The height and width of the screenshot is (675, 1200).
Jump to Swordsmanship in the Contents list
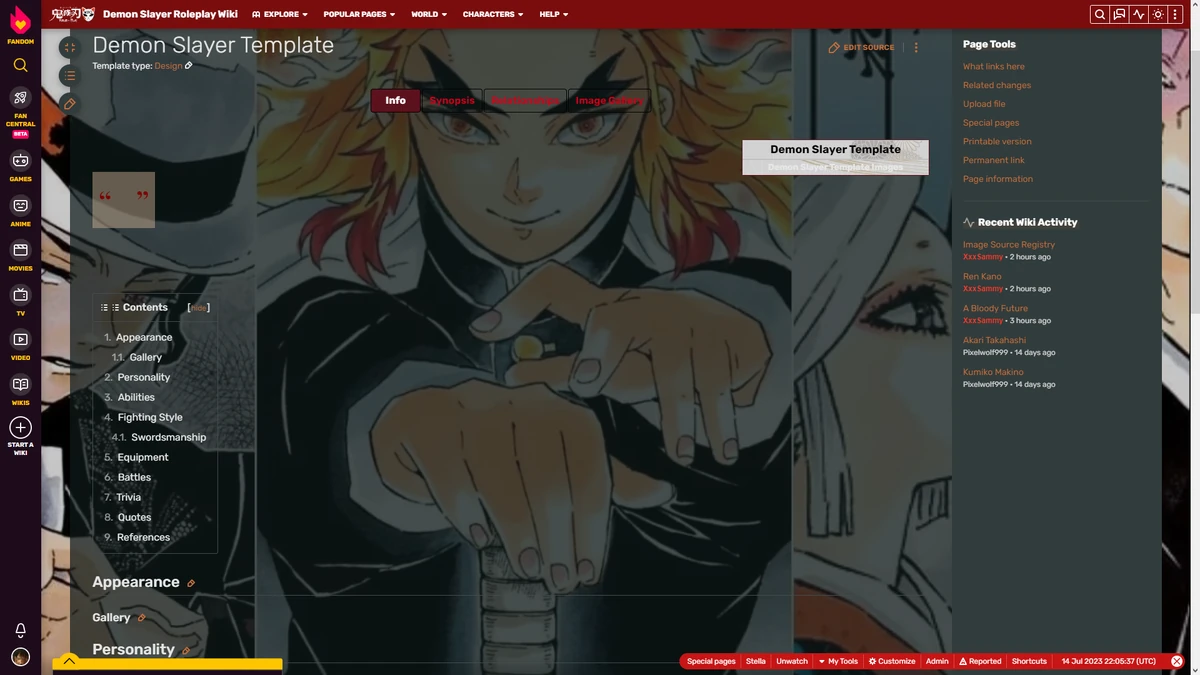(170, 437)
